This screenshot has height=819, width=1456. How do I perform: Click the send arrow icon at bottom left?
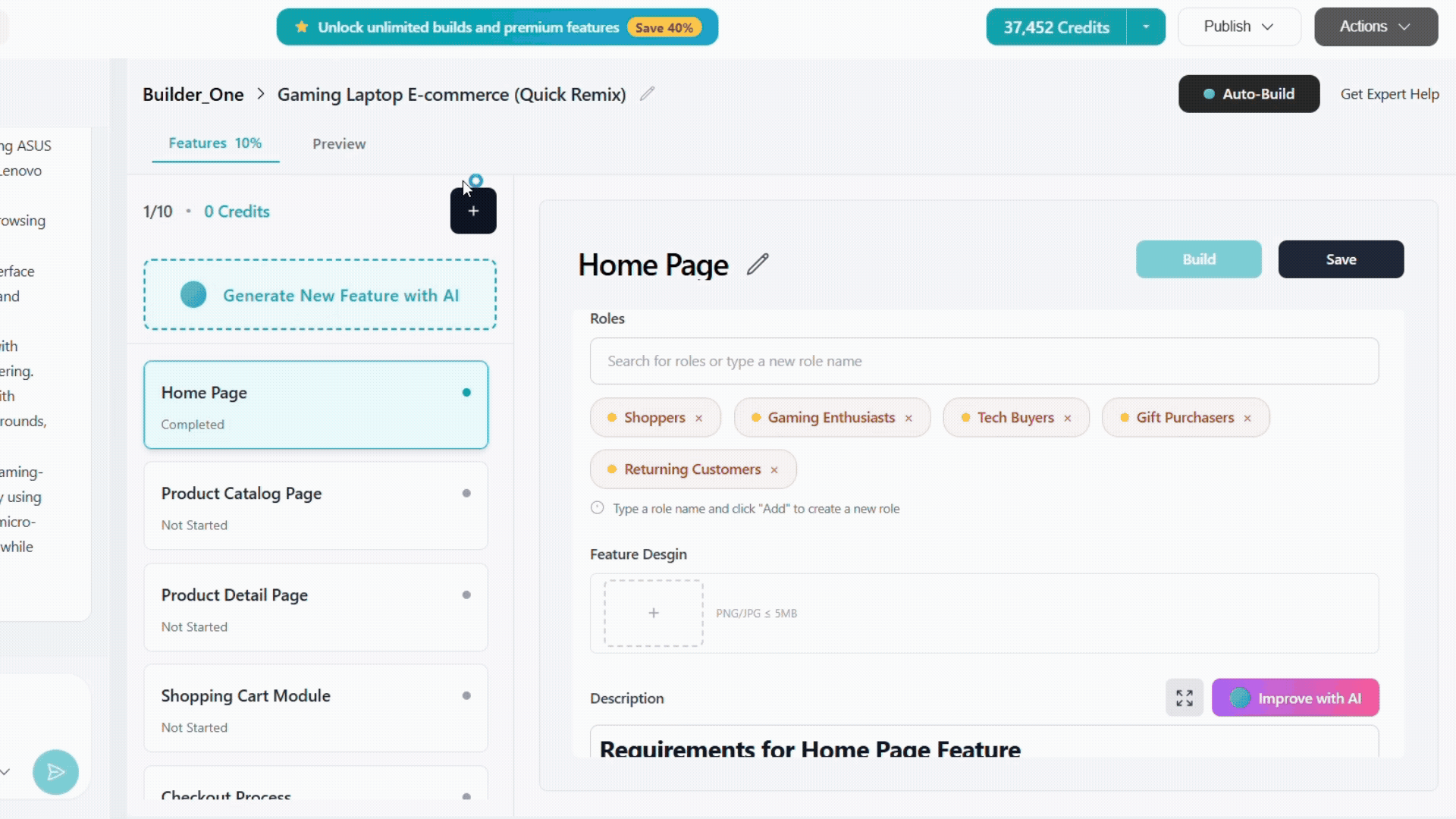coord(55,772)
